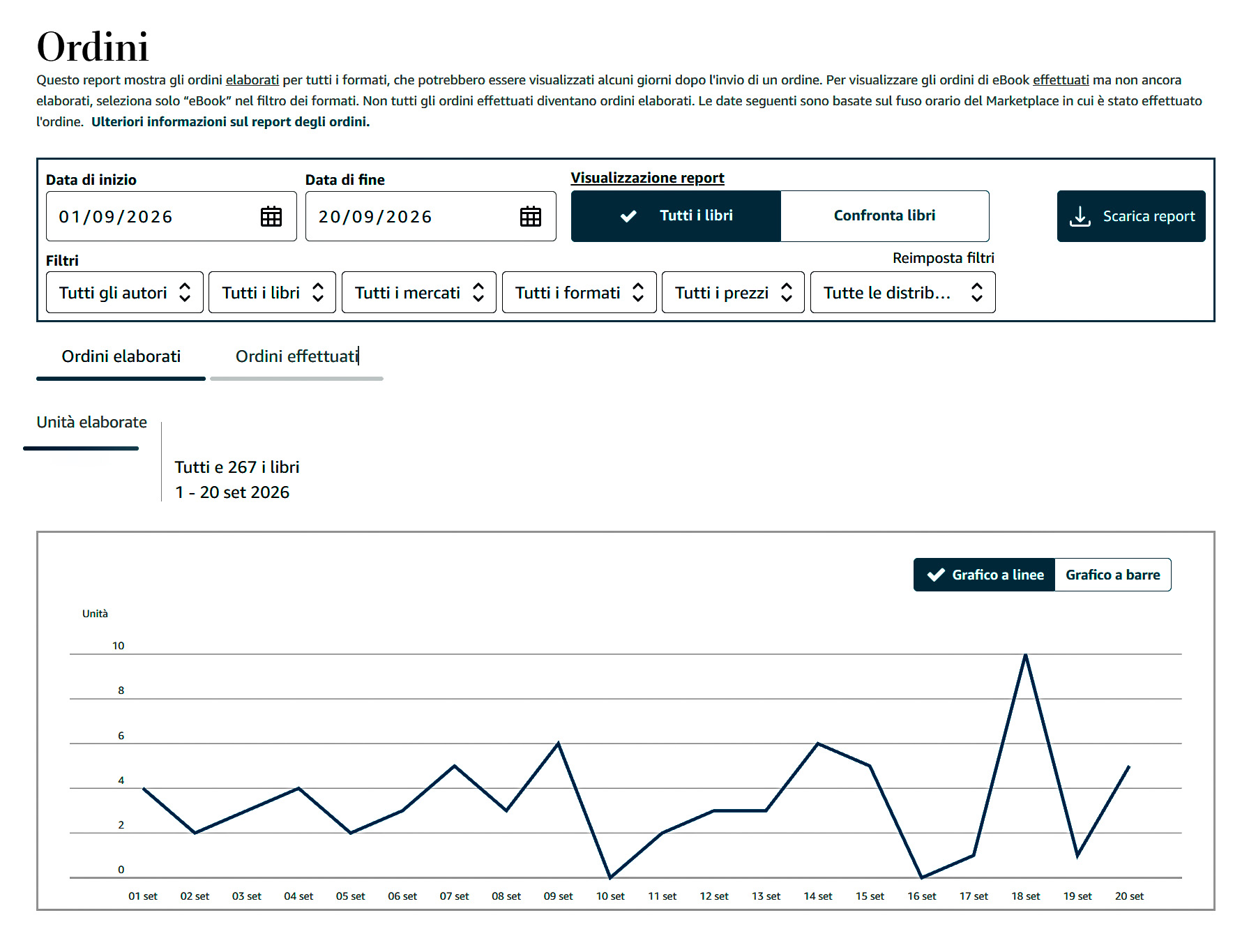Select the Grafico a linee chart option
1249x952 pixels.
[984, 575]
